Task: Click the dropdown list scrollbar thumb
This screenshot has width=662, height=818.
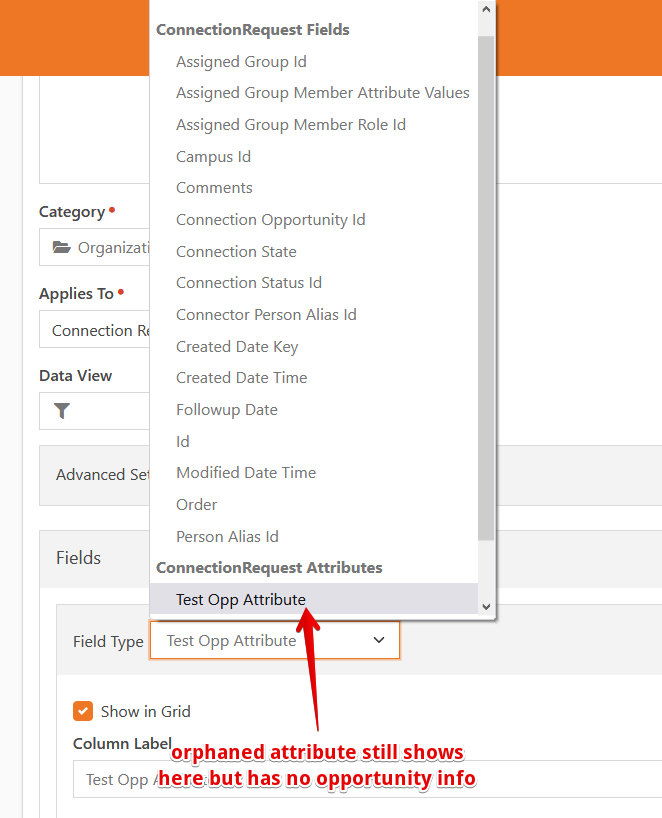Action: click(486, 288)
